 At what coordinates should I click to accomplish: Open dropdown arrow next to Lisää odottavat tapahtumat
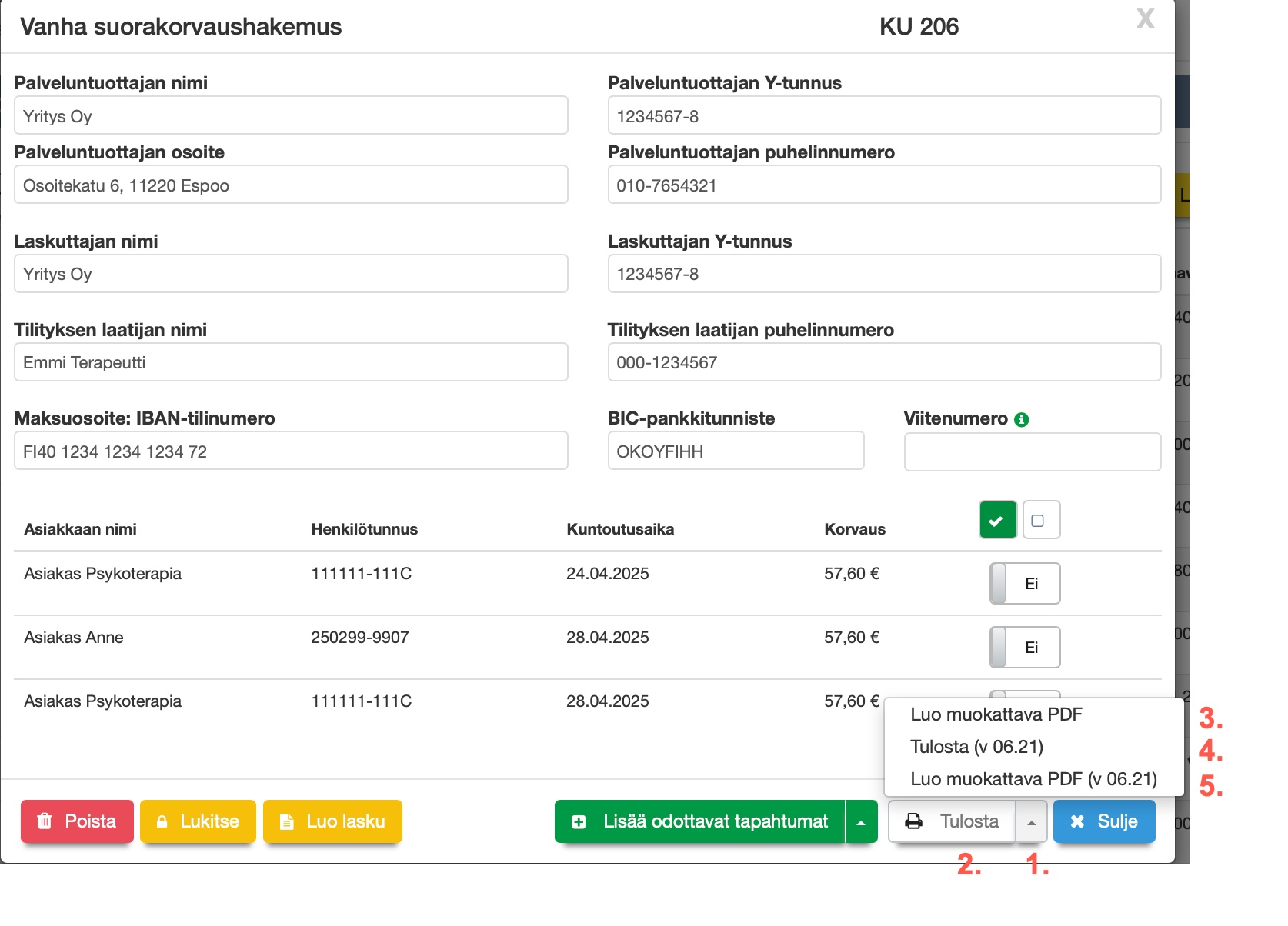click(861, 822)
